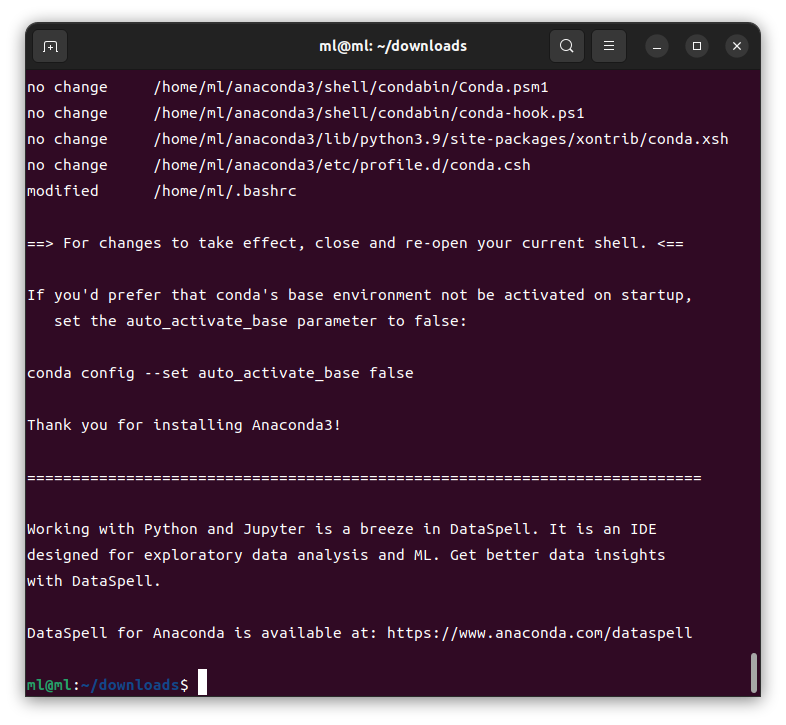Click the 'Working with Python and Jupyter' line
The image size is (786, 725).
click(x=342, y=529)
